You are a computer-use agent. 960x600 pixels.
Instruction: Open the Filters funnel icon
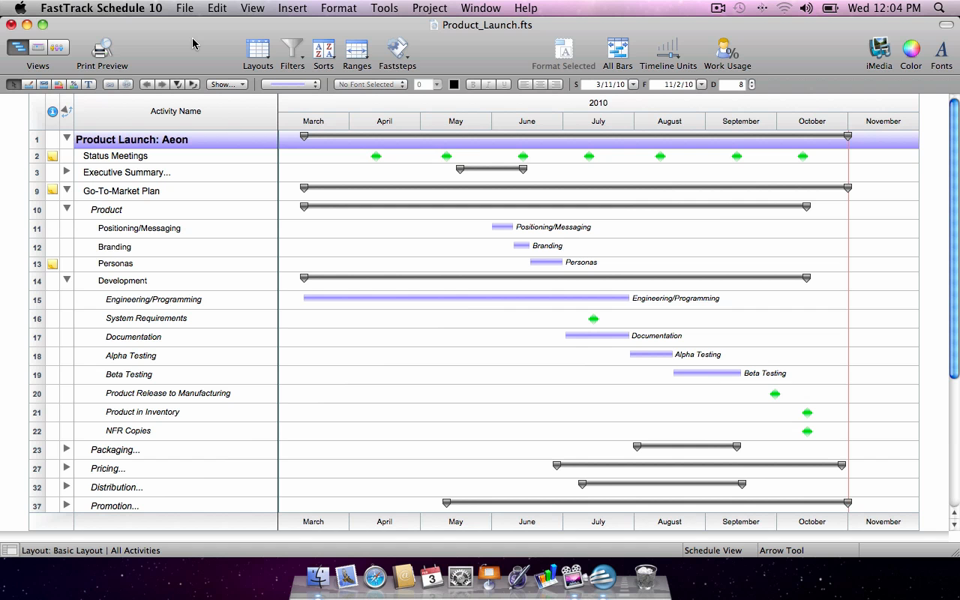click(292, 49)
